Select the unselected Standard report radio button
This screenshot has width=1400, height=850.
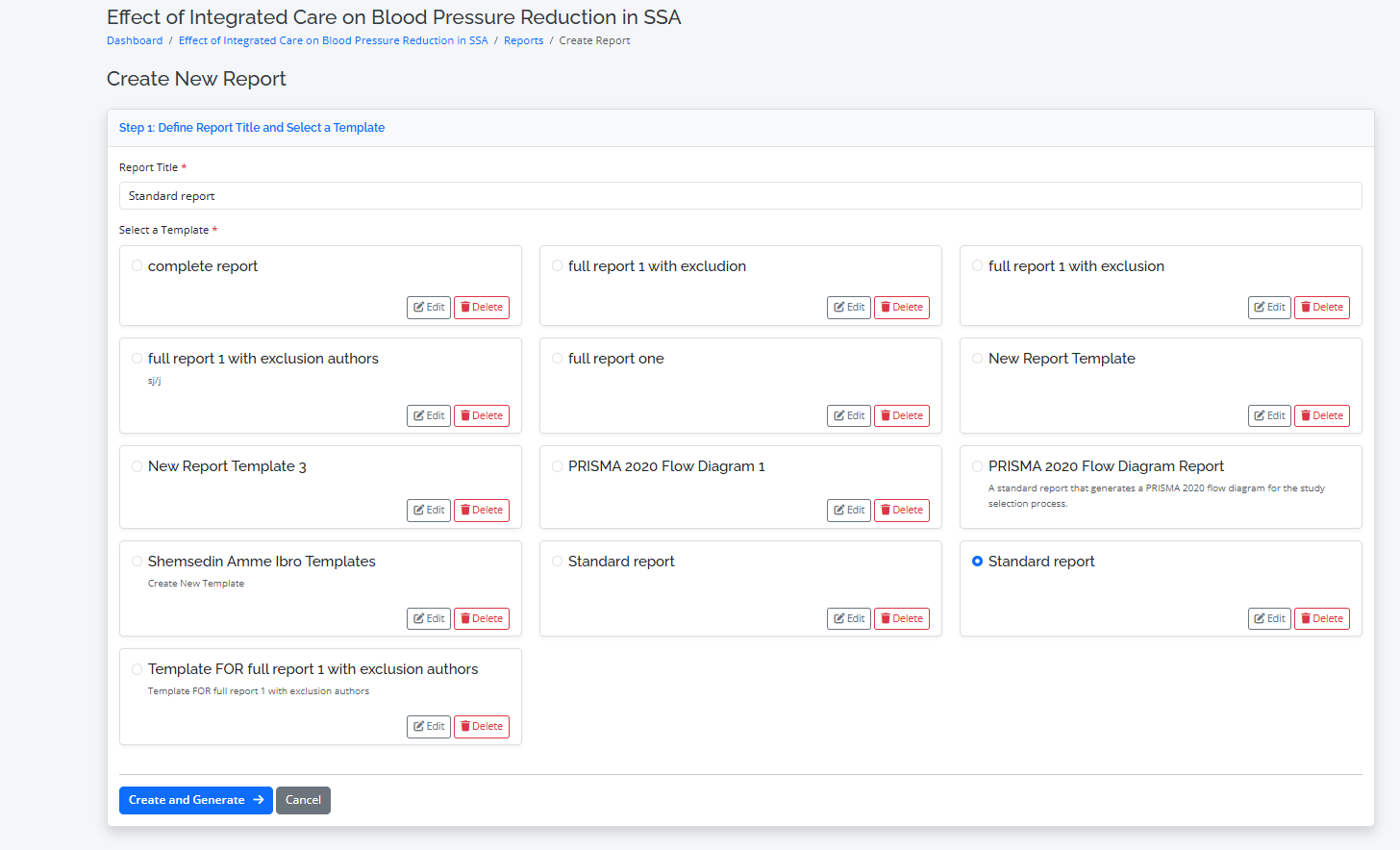(558, 562)
